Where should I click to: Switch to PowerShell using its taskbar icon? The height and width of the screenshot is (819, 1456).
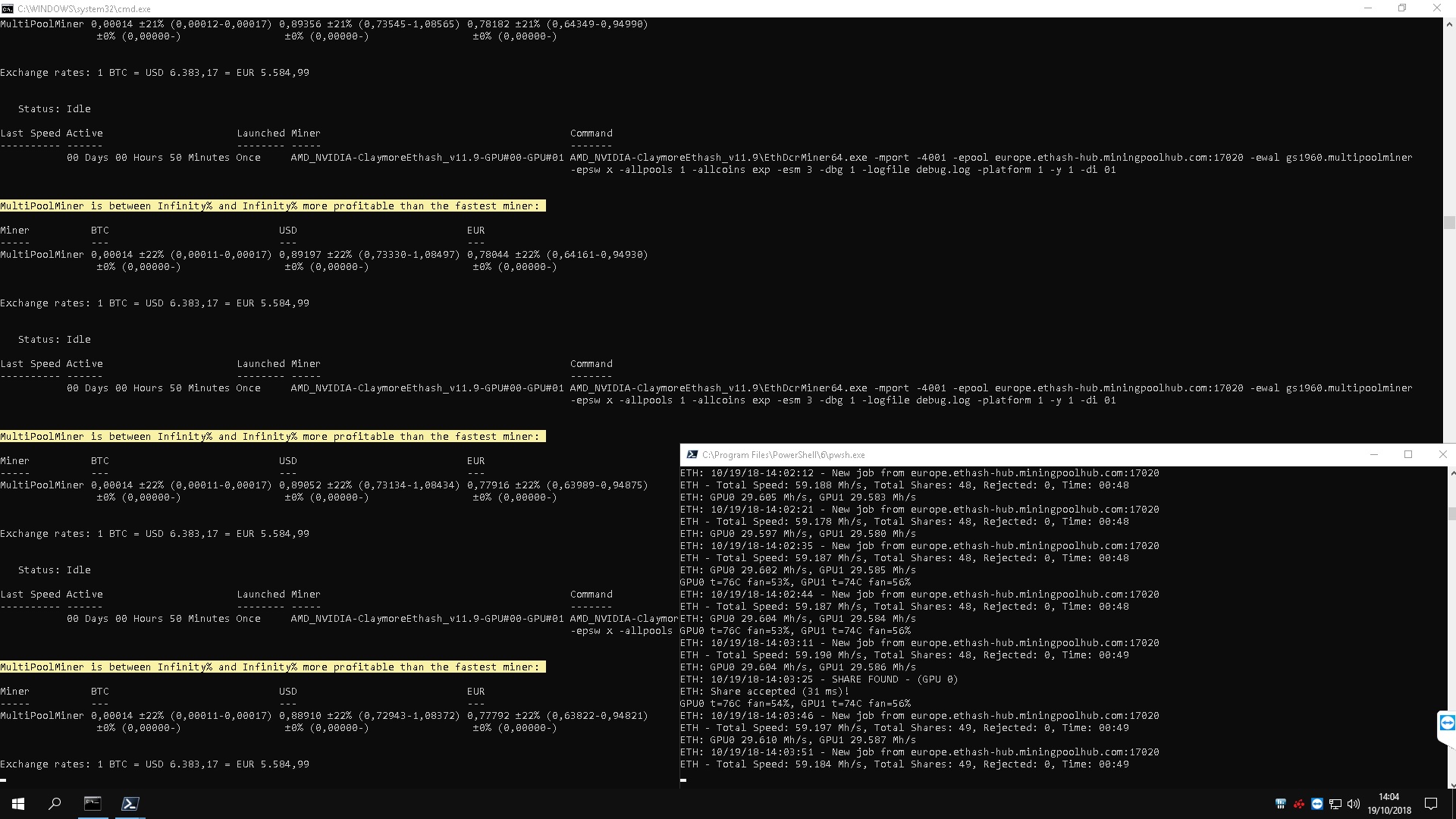(130, 804)
